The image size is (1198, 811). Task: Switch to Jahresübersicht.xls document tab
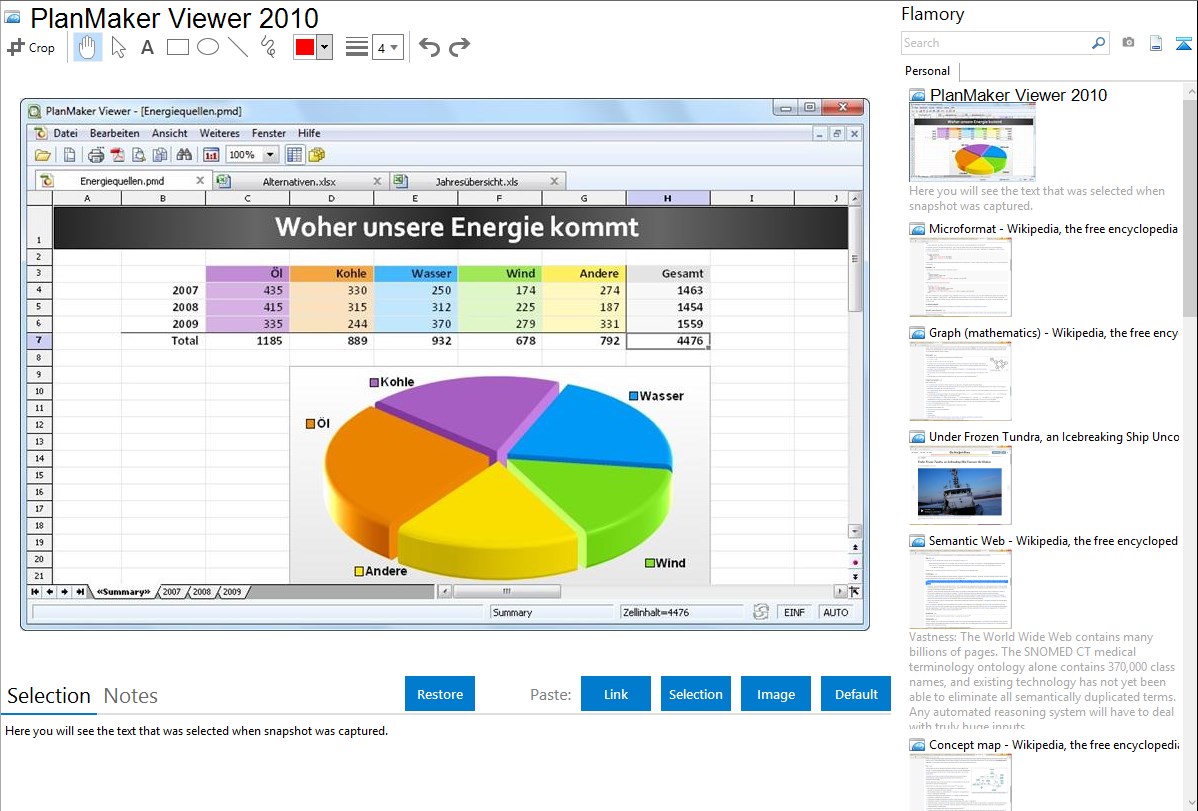[x=477, y=181]
